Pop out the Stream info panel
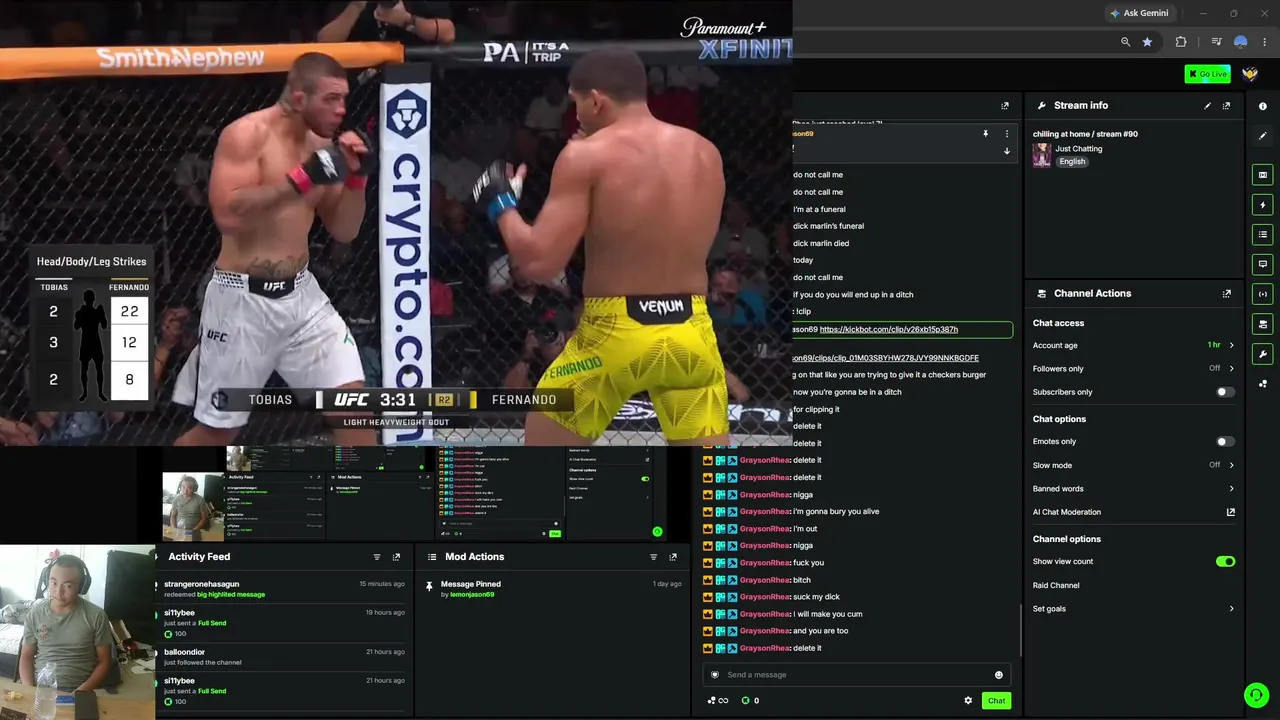Image resolution: width=1280 pixels, height=720 pixels. (x=1226, y=105)
